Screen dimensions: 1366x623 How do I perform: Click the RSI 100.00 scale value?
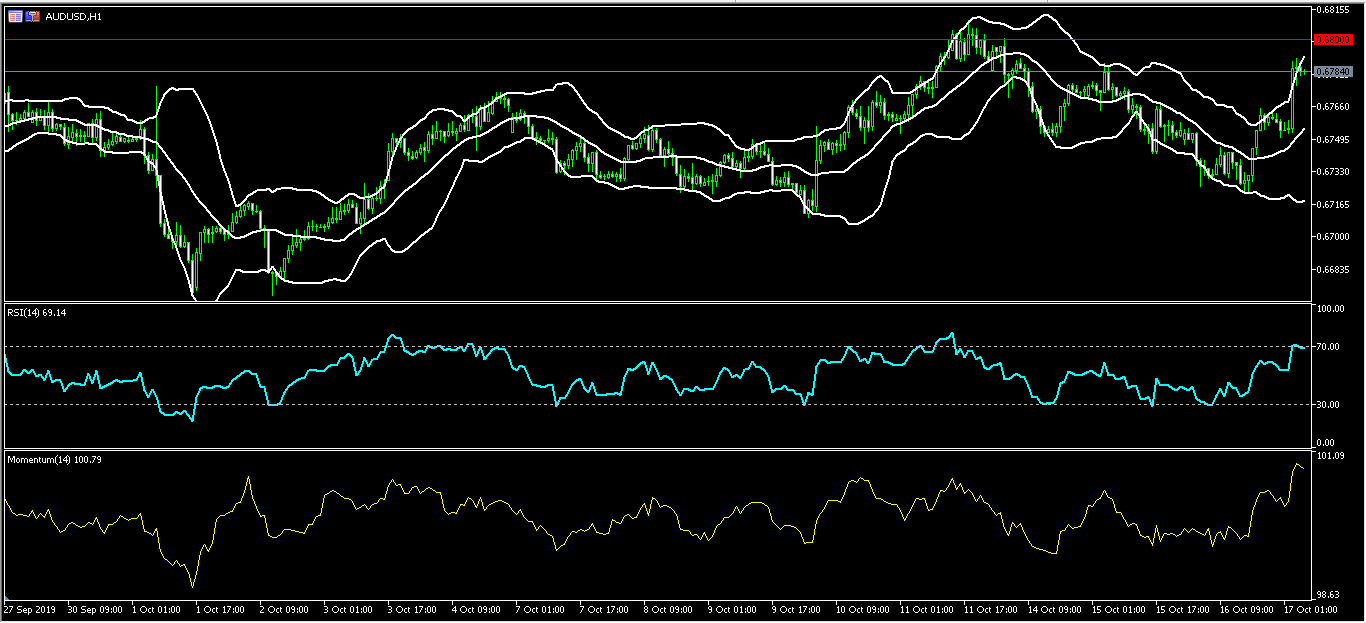pyautogui.click(x=1331, y=309)
